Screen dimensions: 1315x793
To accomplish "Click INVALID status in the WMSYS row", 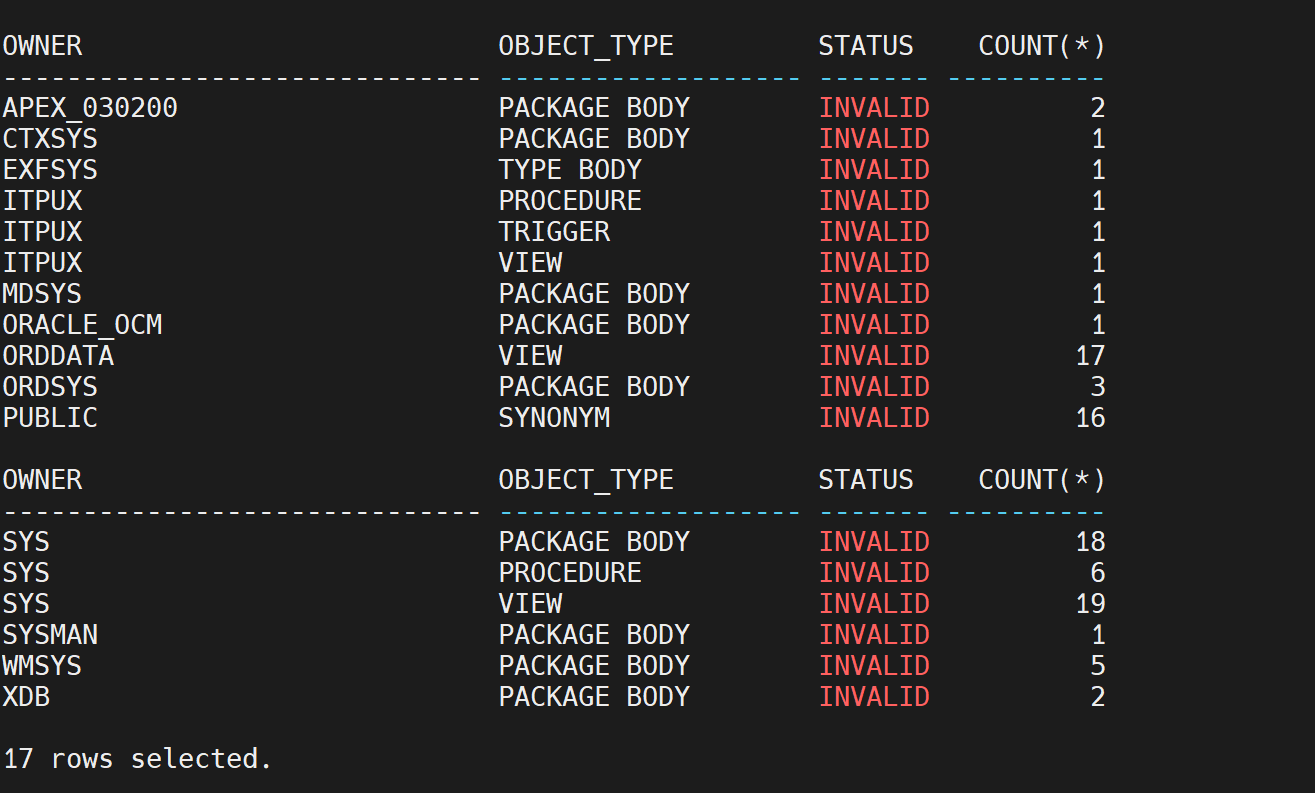I will [874, 665].
